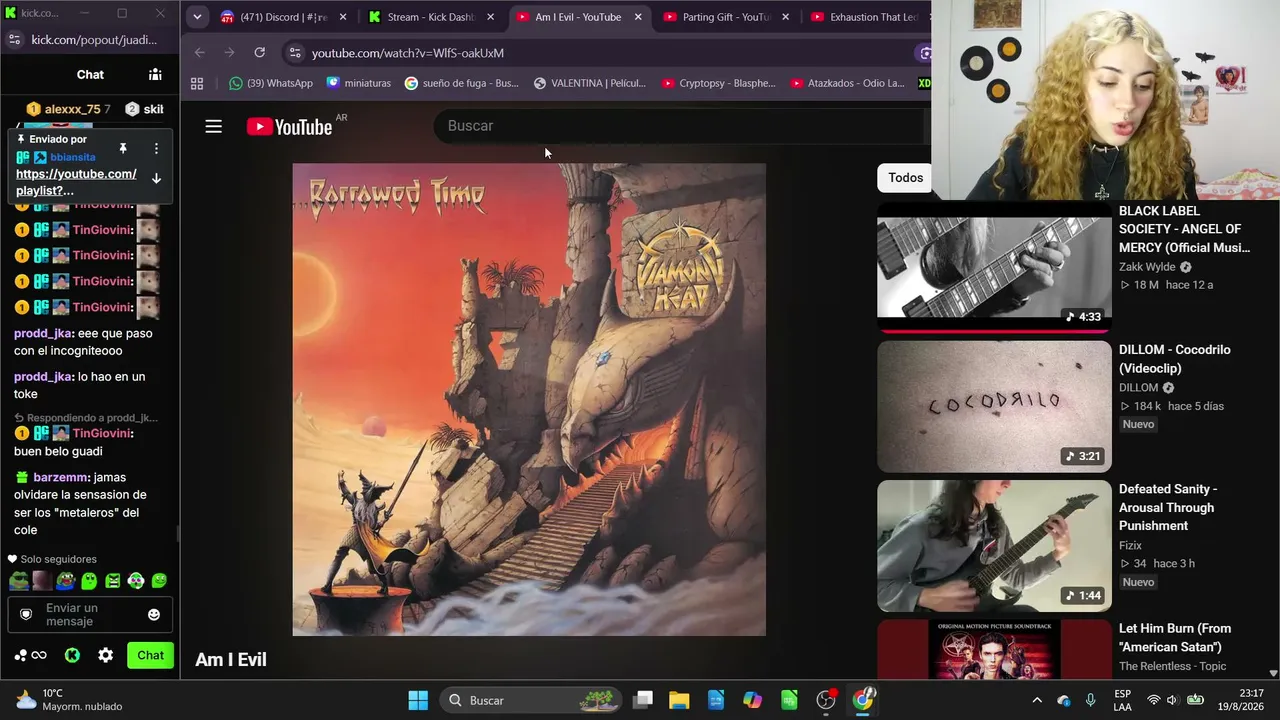Show hidden system tray icons chevron
This screenshot has width=1280, height=720.
tap(1037, 700)
